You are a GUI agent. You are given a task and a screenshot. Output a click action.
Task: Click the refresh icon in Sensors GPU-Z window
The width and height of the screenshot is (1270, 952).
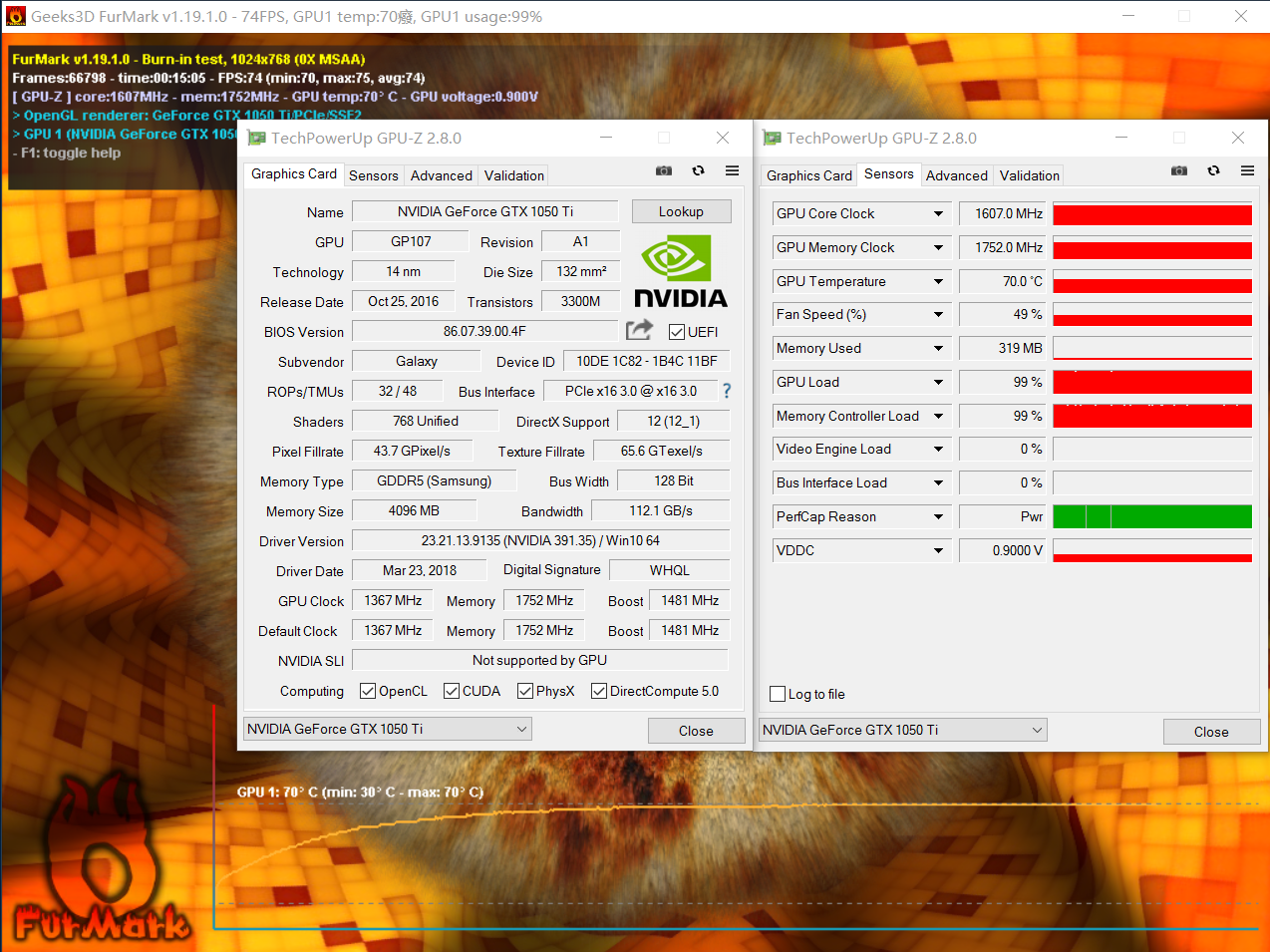click(x=1213, y=171)
